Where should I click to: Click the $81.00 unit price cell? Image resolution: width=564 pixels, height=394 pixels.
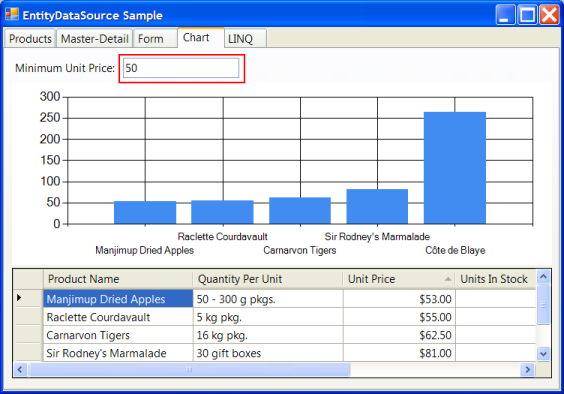tap(399, 353)
